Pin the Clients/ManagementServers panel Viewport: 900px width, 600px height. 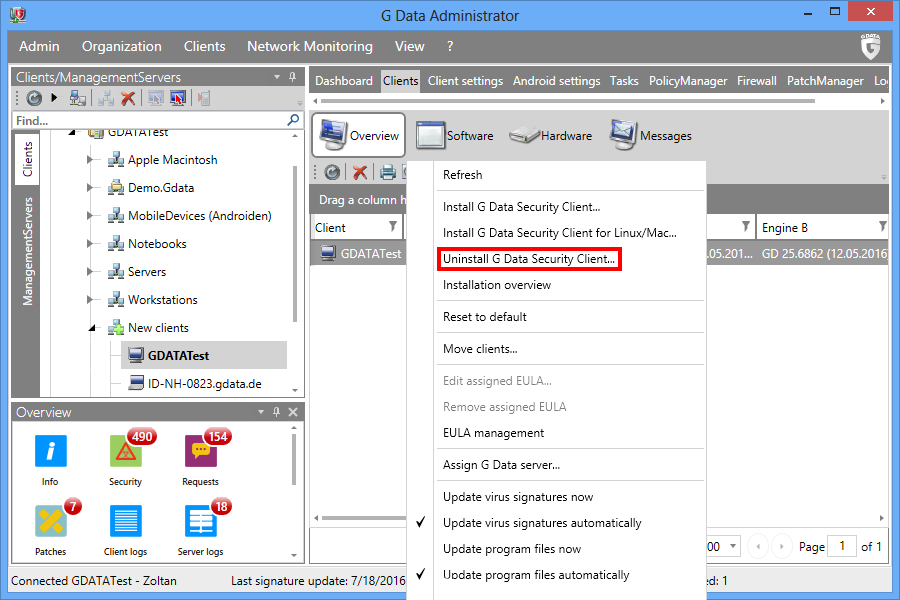click(292, 77)
